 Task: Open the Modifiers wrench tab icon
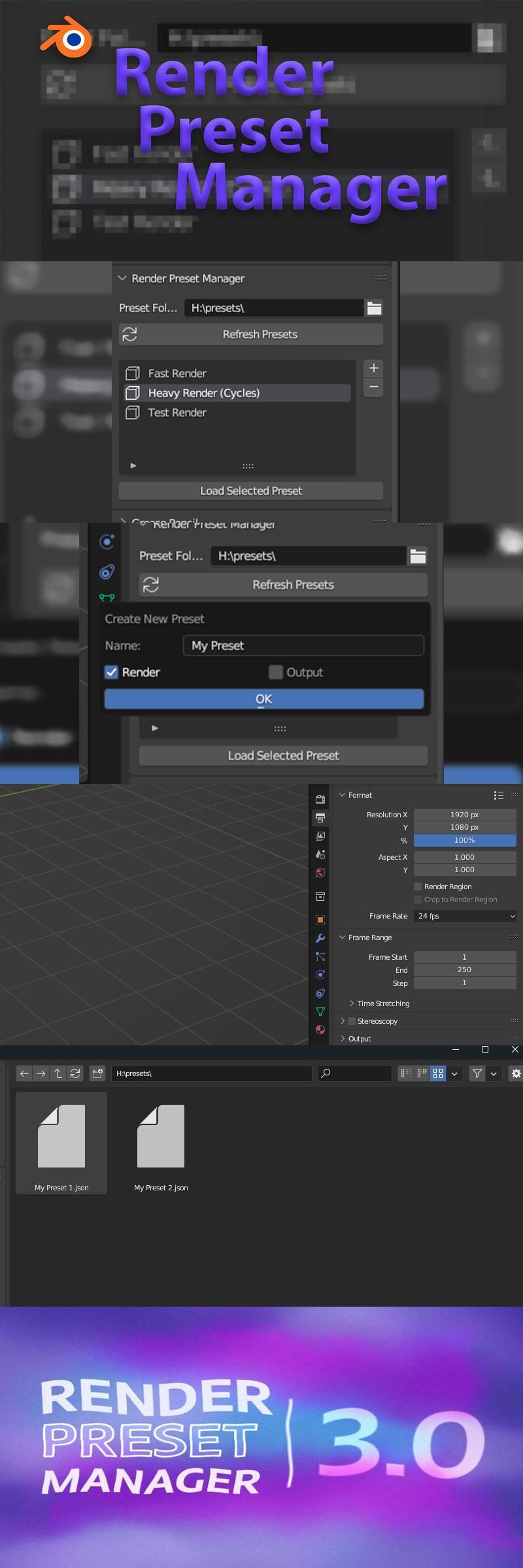[320, 938]
